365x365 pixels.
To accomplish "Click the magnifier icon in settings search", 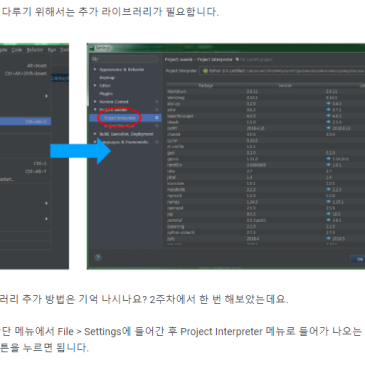I will click(95, 59).
